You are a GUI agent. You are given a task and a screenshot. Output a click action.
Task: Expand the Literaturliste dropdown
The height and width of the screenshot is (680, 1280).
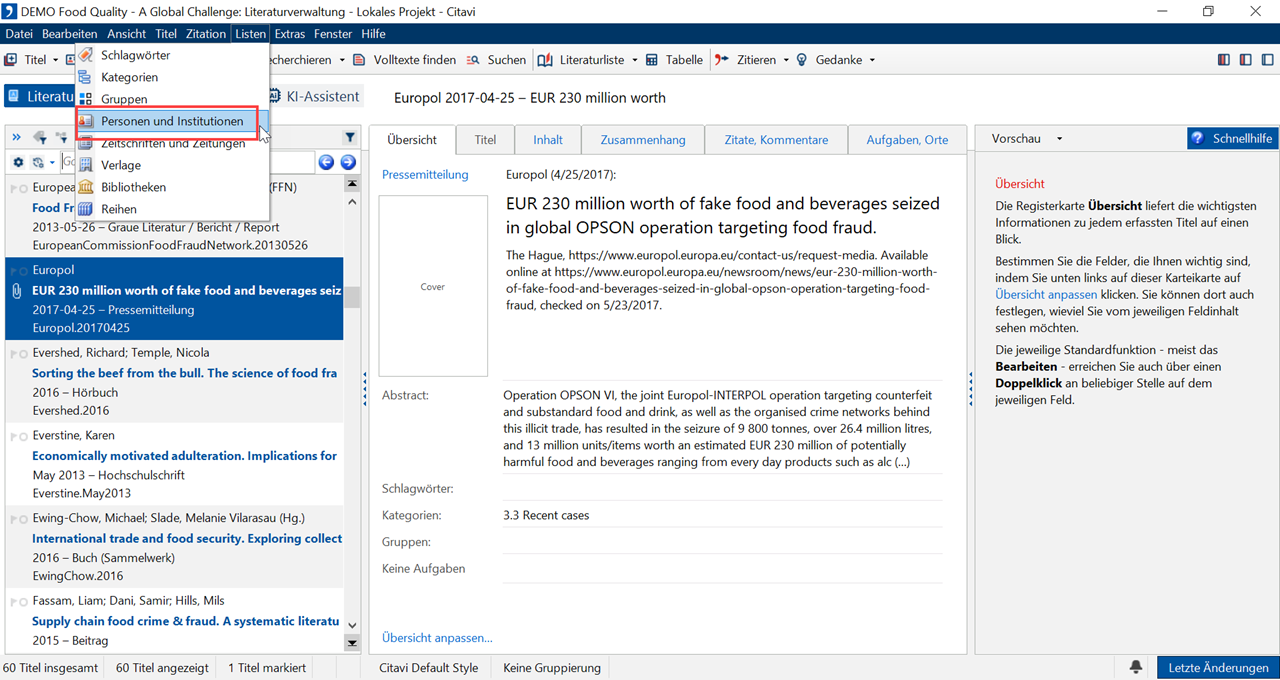coord(634,60)
